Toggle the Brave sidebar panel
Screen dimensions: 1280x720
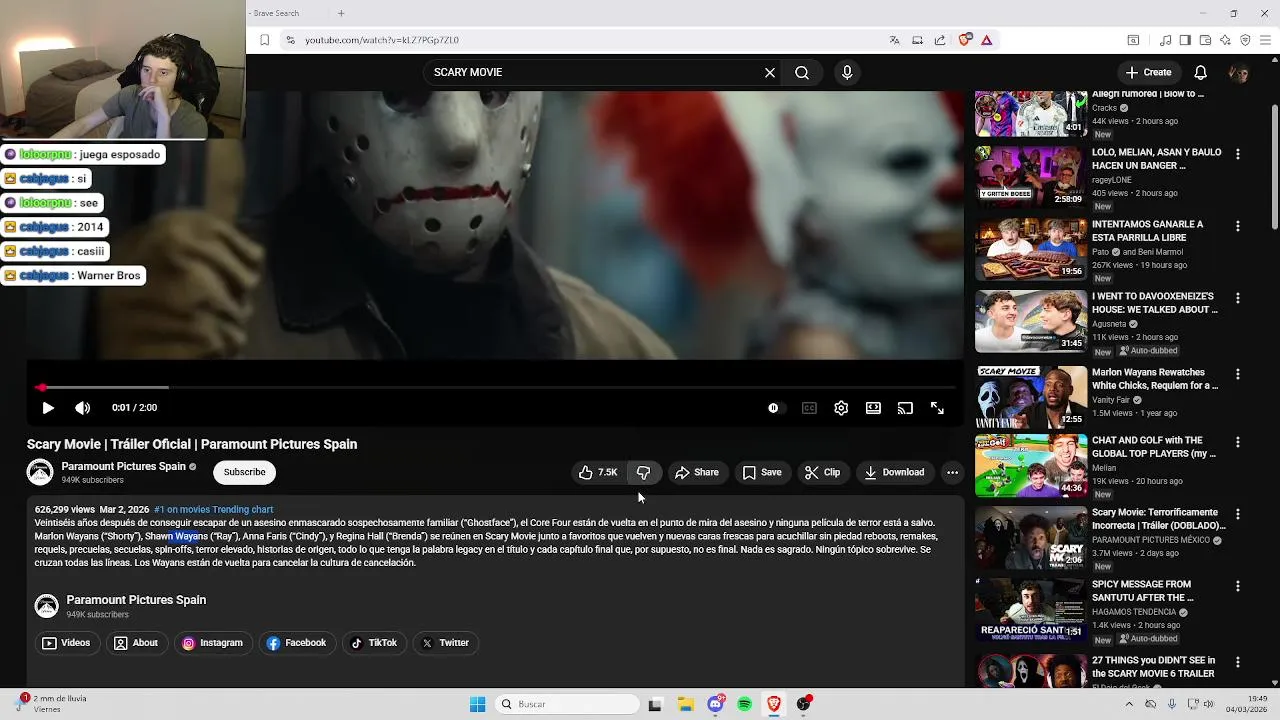[1185, 40]
